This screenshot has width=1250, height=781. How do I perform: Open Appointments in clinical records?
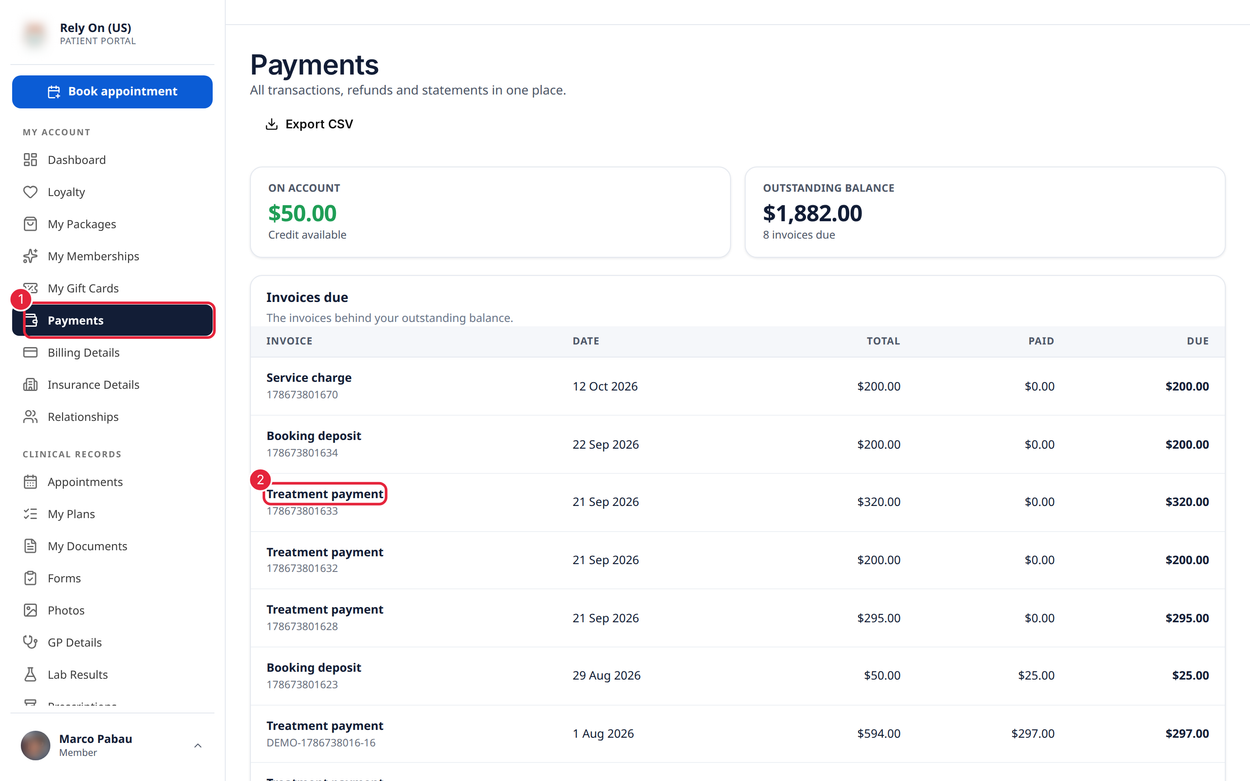[112, 482]
